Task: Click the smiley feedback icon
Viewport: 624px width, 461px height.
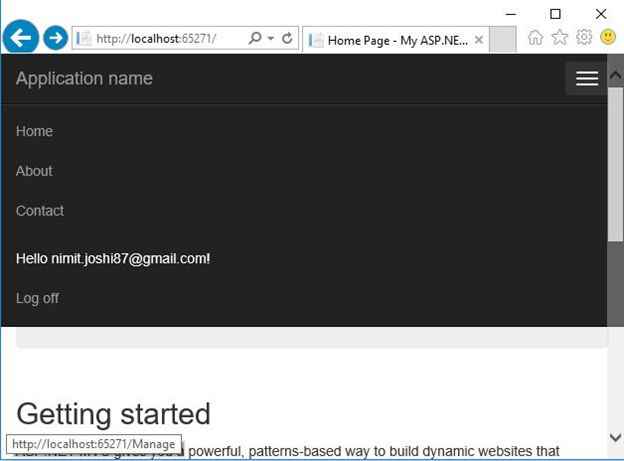Action: [608, 37]
